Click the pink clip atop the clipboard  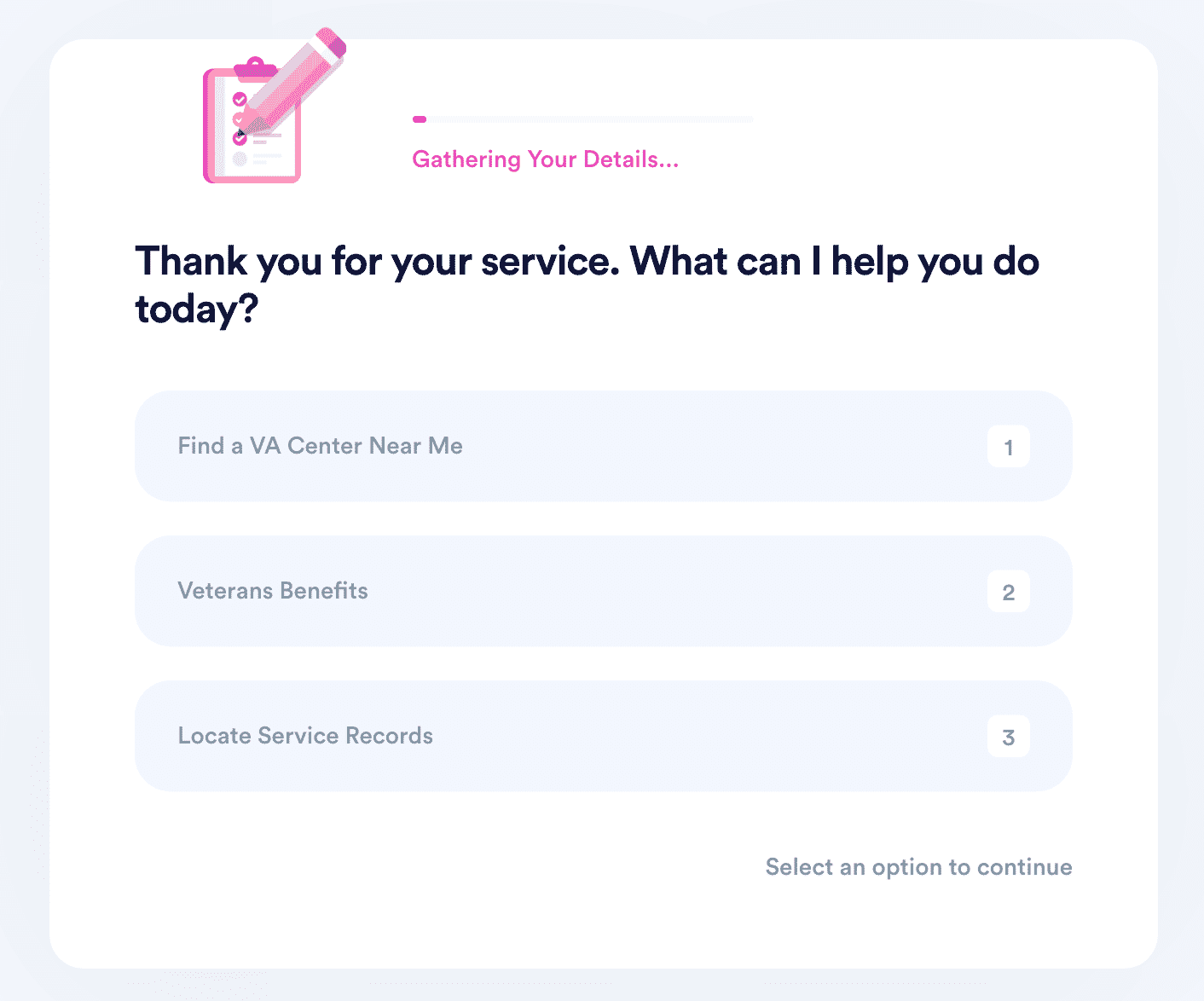(255, 68)
